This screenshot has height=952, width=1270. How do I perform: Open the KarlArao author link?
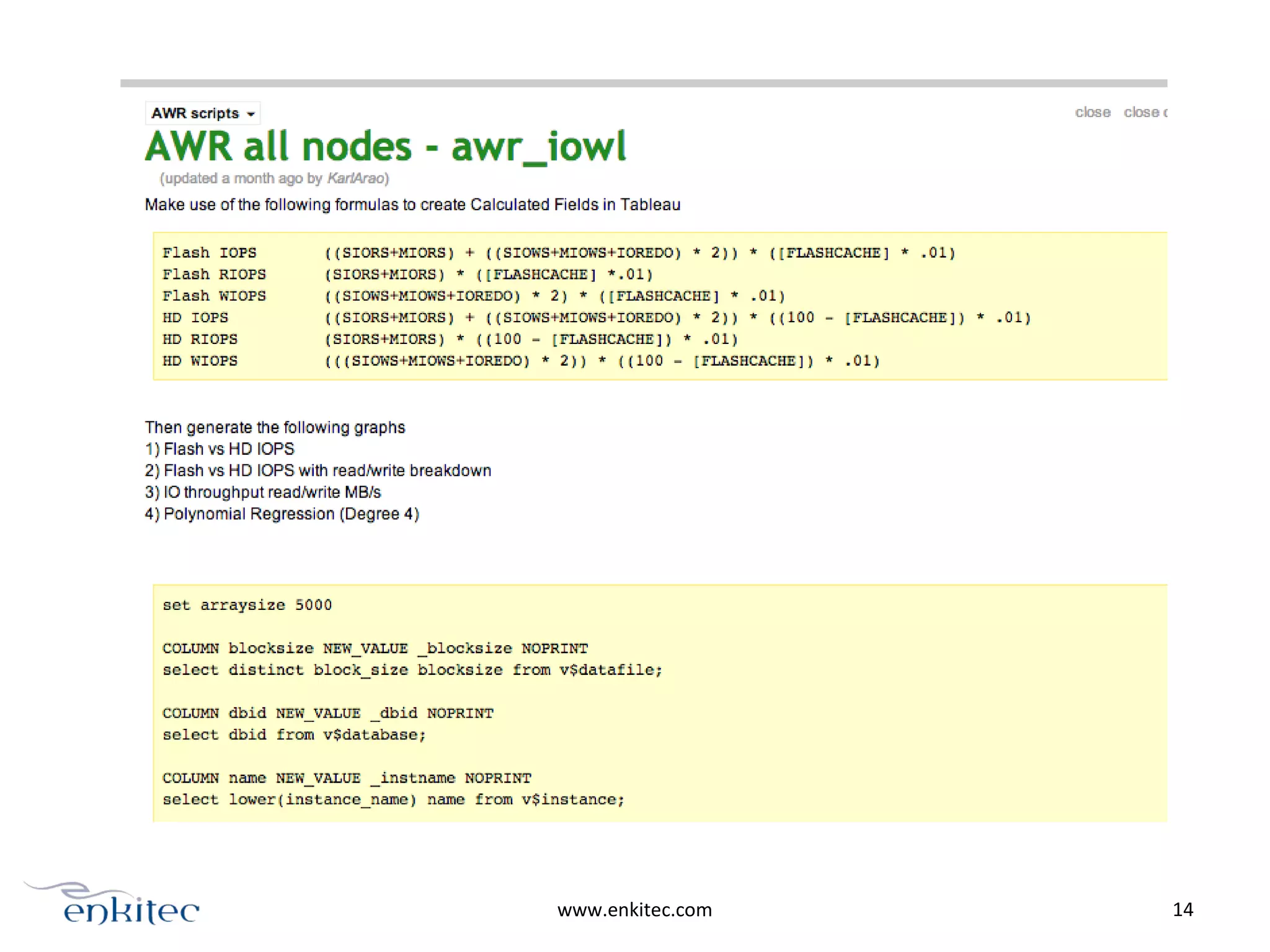(x=355, y=178)
